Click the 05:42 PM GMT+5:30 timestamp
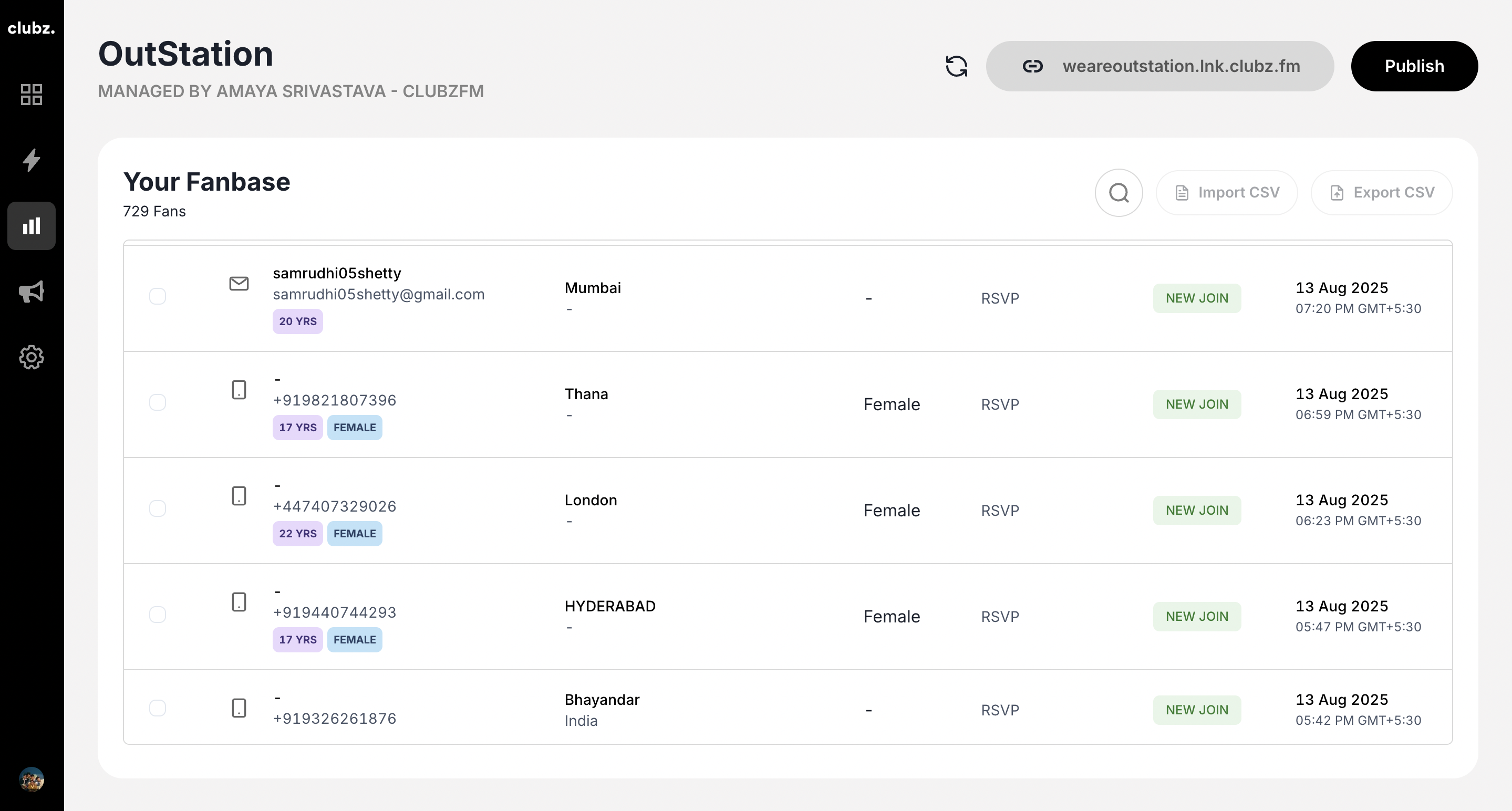 1358,721
